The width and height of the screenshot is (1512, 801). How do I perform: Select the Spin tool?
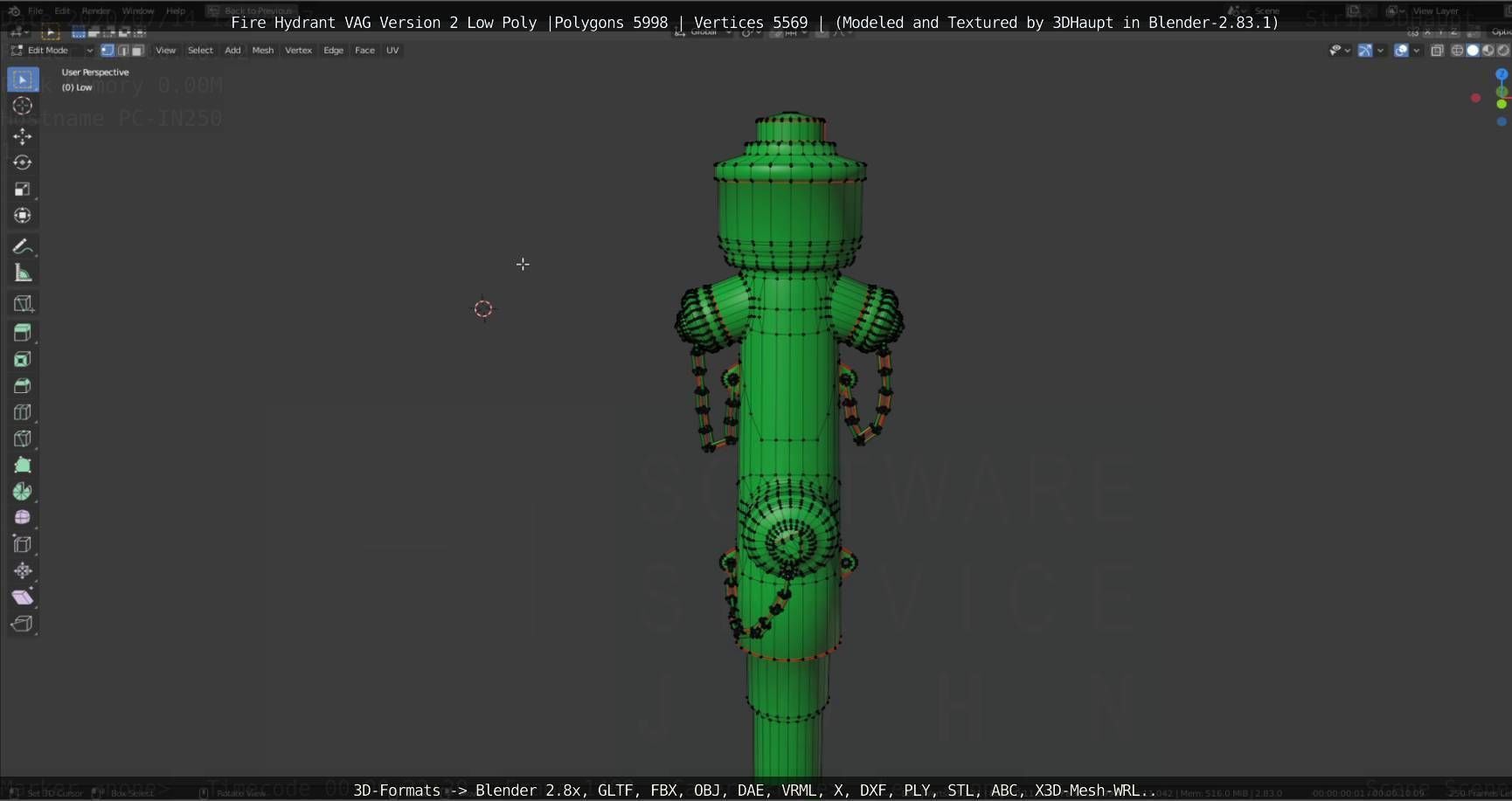tap(23, 491)
